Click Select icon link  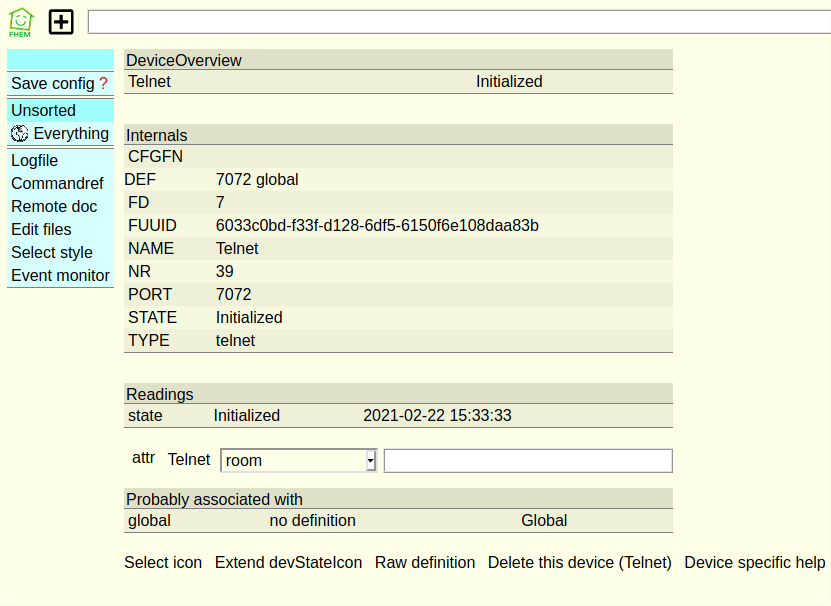(163, 562)
